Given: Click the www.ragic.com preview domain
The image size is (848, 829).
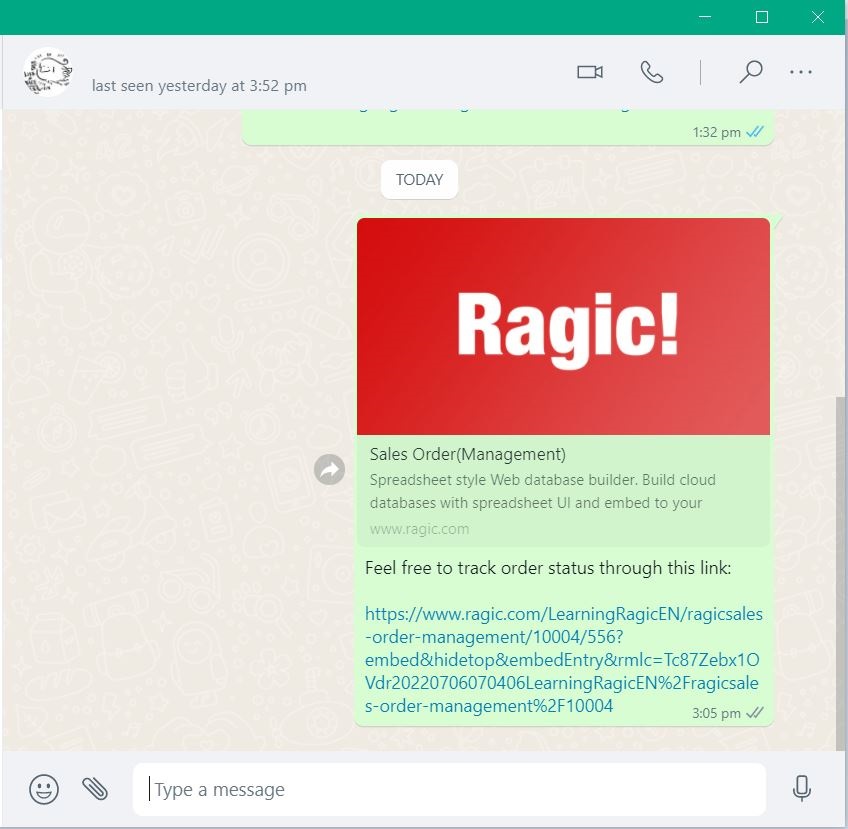Looking at the screenshot, I should click(419, 529).
